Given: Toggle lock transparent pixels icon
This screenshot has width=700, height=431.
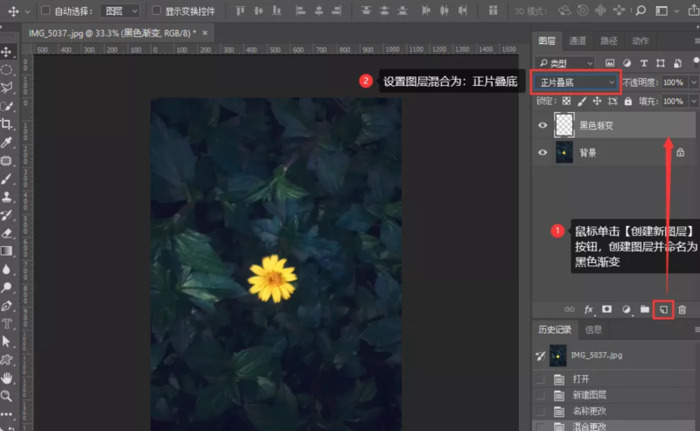Looking at the screenshot, I should [x=567, y=101].
